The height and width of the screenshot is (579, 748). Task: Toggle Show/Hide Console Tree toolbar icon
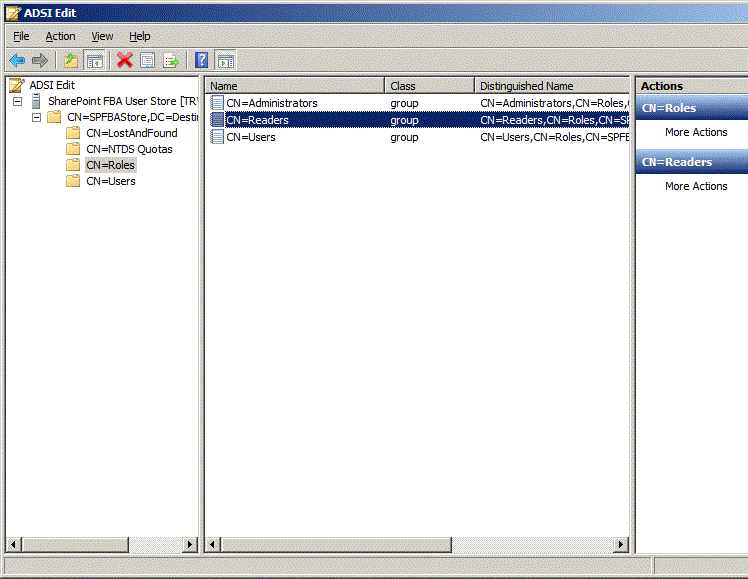94,61
